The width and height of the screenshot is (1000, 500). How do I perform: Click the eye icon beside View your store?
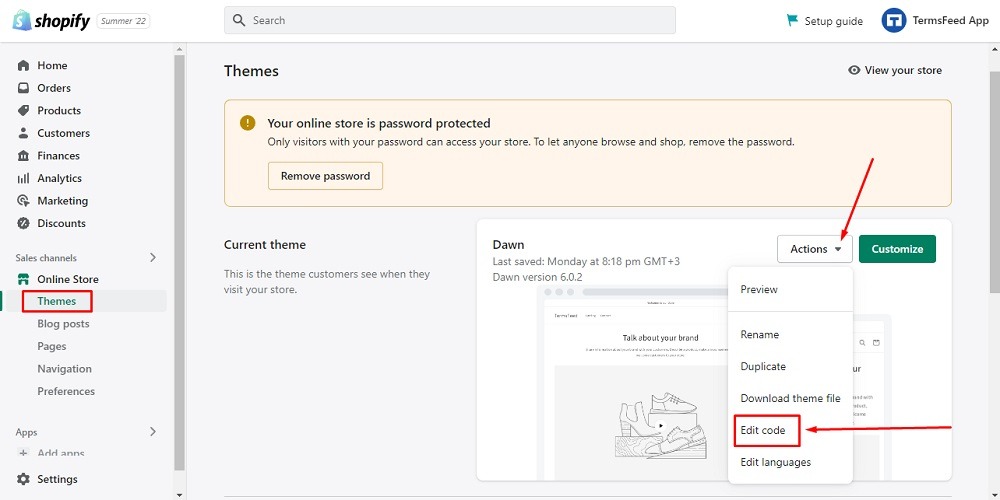coord(854,70)
